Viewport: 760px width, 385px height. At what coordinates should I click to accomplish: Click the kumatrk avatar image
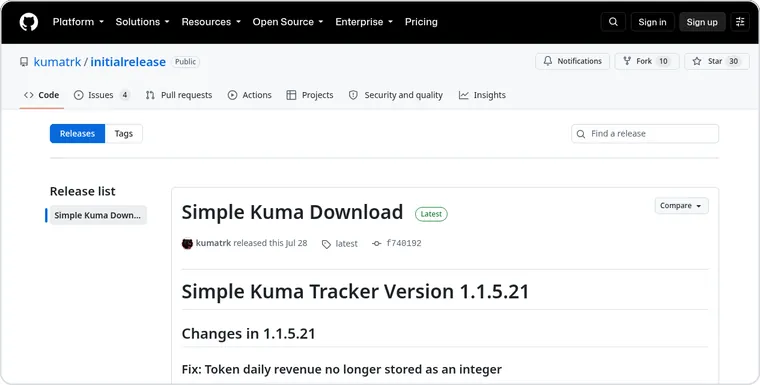[x=187, y=243]
